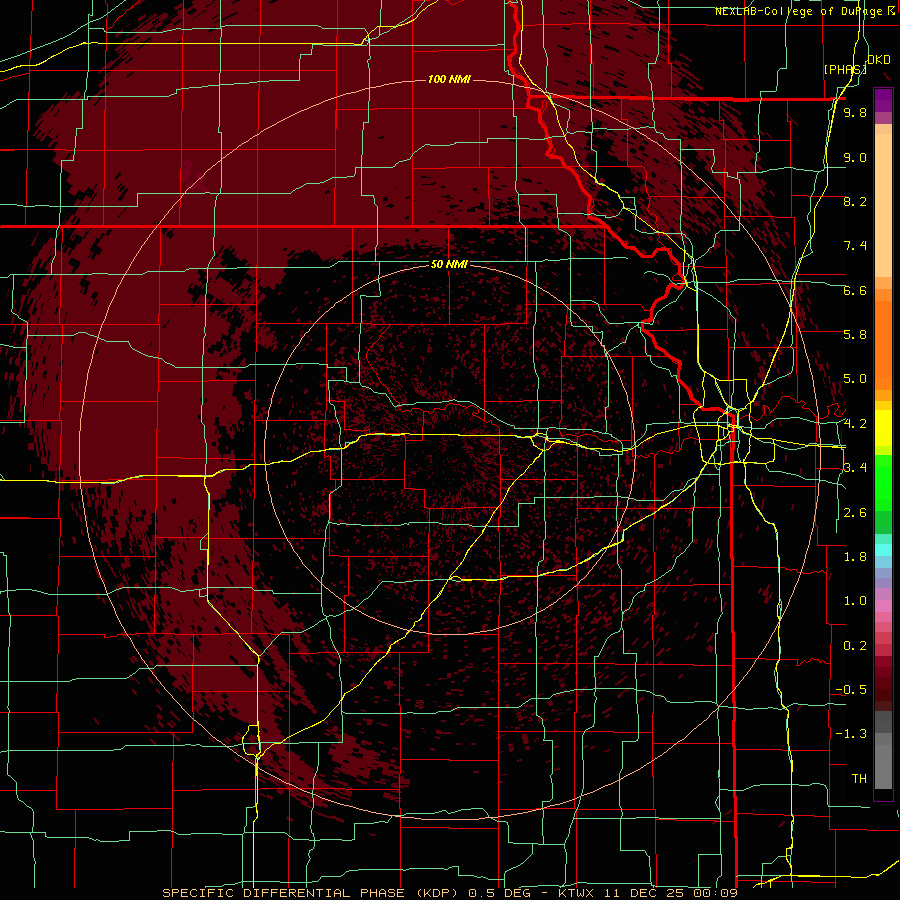The height and width of the screenshot is (900, 900).
Task: Click the 0.2 value on the color scale
Action: 855,646
